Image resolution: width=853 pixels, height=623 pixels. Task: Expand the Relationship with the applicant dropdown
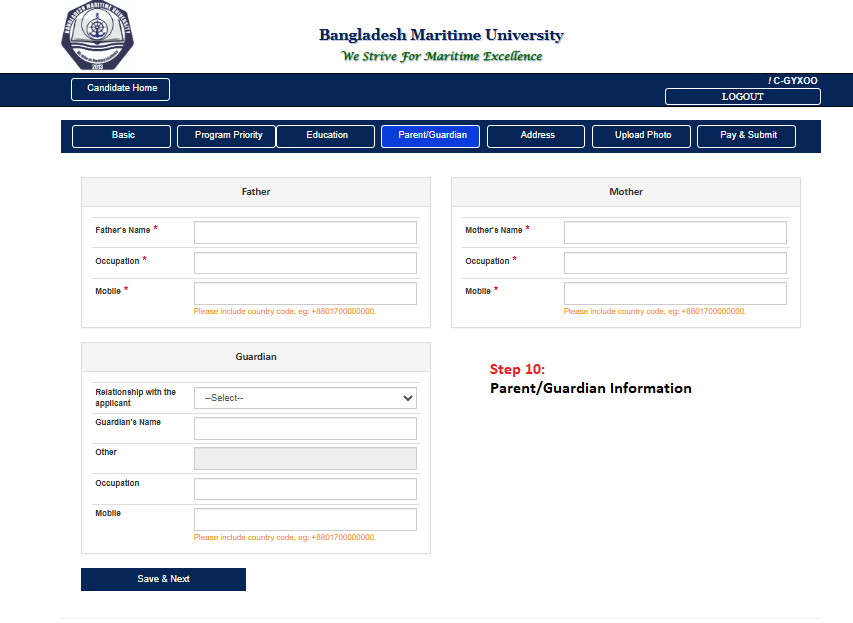[x=305, y=398]
